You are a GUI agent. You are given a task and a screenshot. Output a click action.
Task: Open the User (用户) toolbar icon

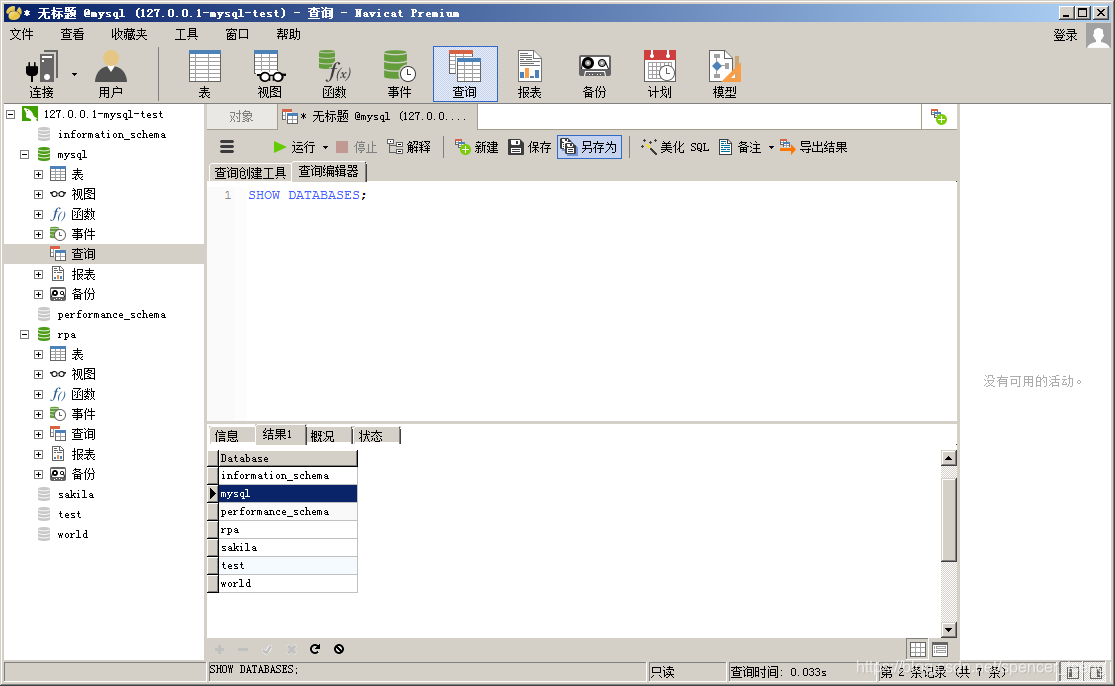110,74
